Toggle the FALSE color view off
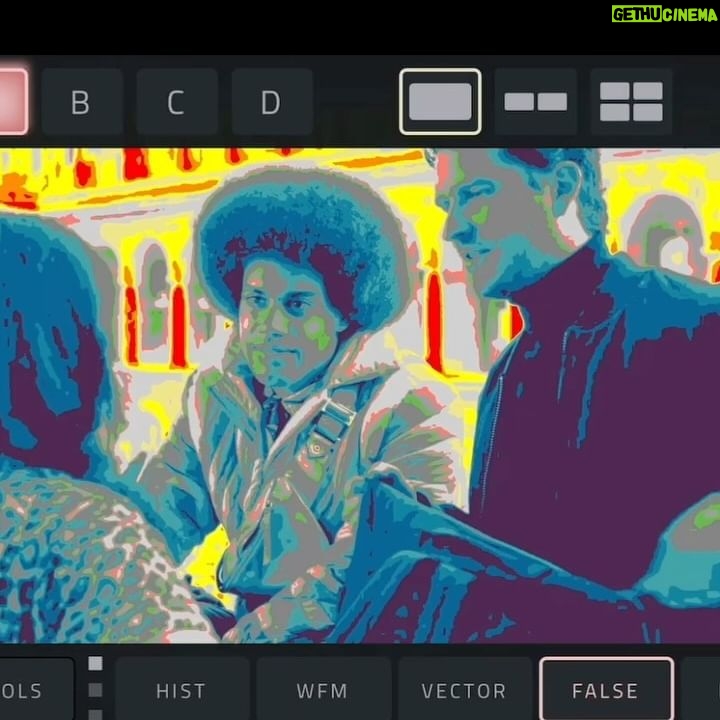 606,690
